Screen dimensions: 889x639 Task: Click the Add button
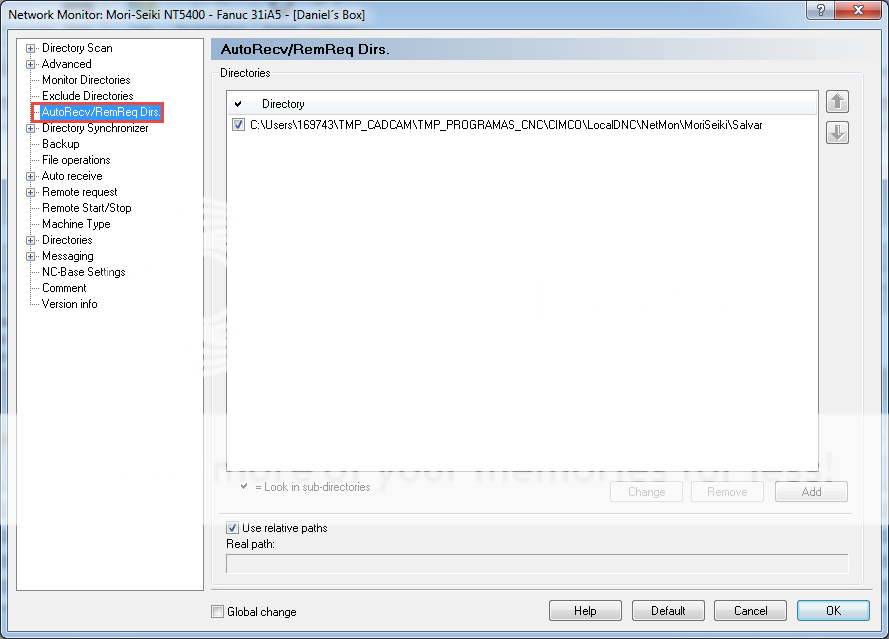click(x=810, y=491)
